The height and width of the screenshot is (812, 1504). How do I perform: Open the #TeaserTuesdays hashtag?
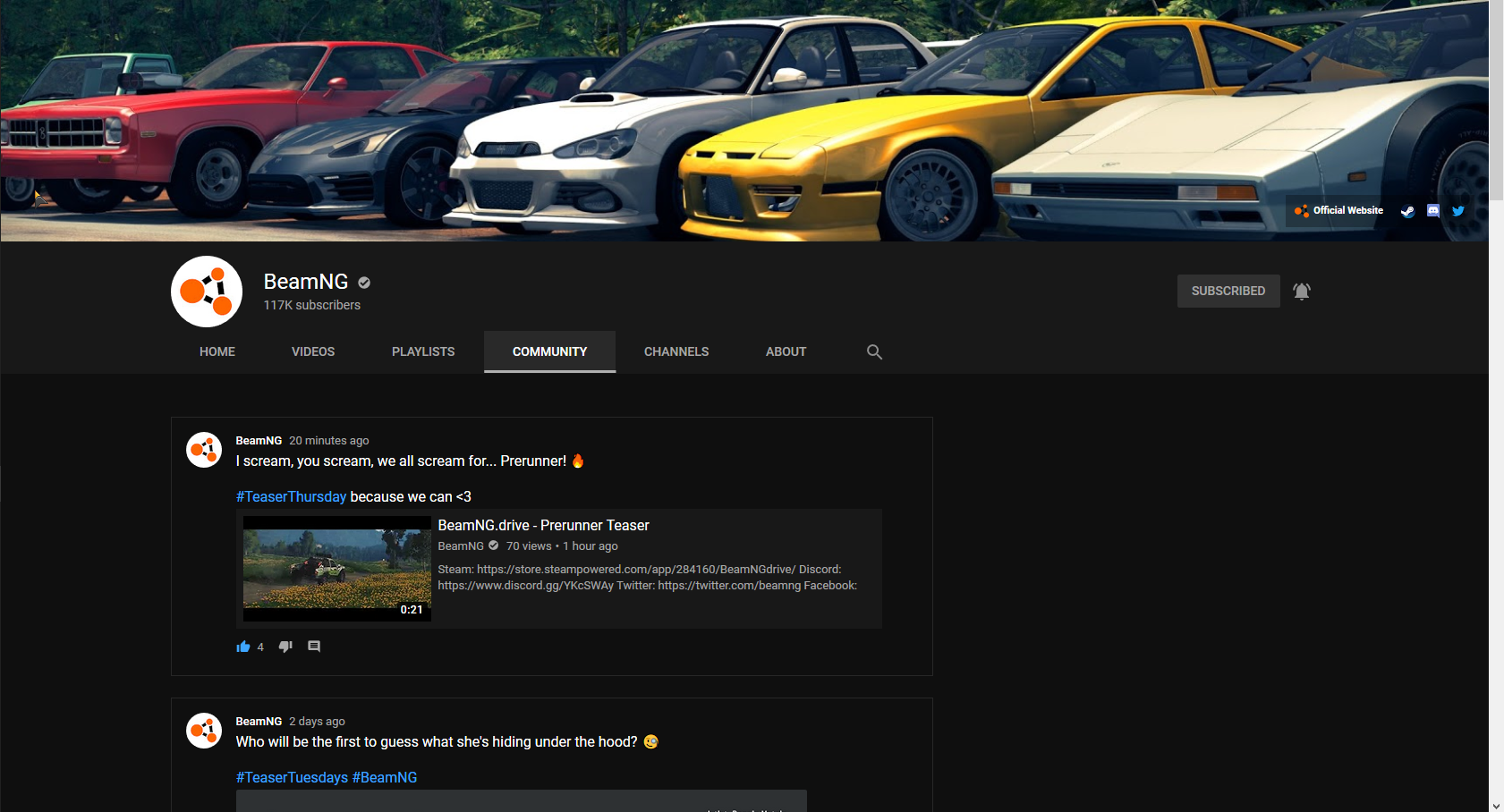coord(292,777)
